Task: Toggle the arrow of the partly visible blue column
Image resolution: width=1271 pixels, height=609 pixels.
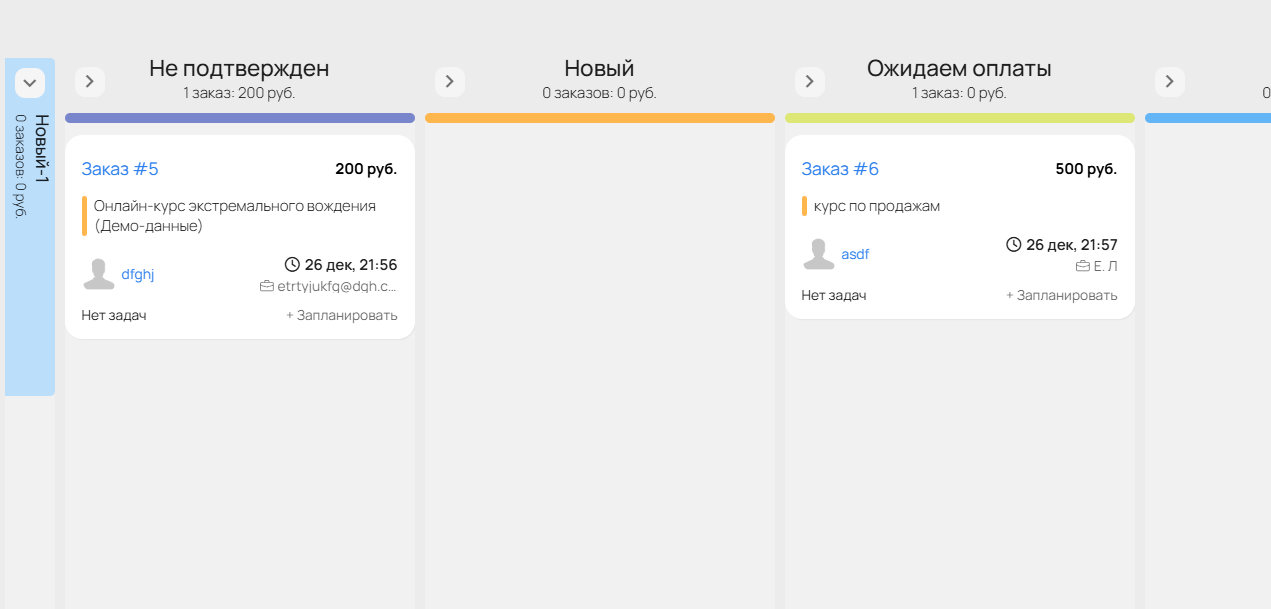Action: pos(1170,82)
